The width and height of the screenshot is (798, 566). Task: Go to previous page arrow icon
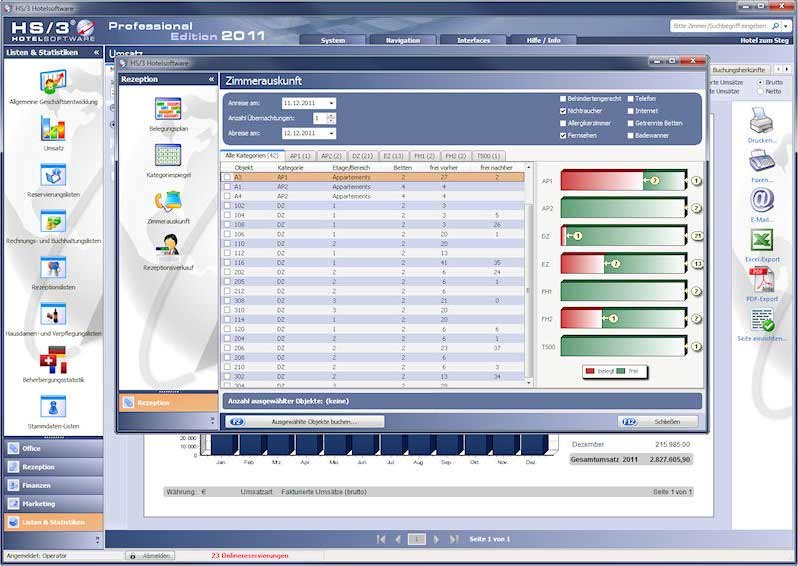tap(398, 539)
